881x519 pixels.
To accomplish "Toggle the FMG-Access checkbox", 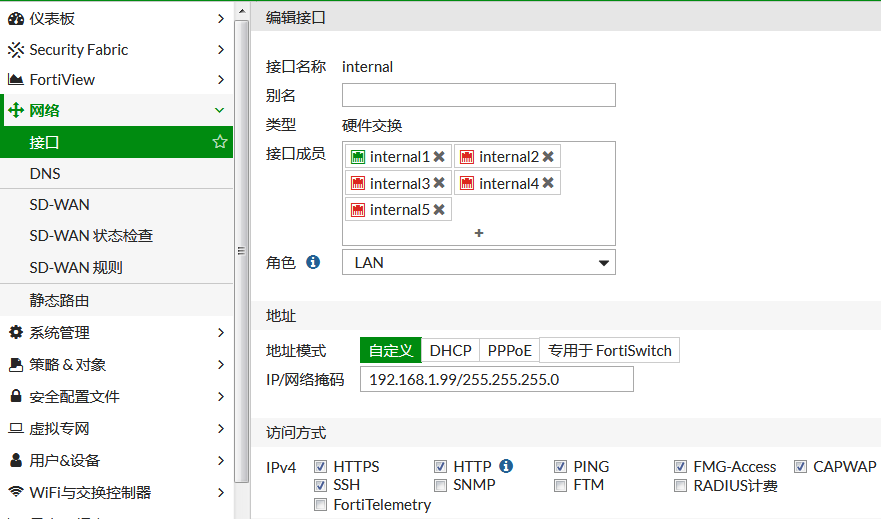I will coord(680,466).
